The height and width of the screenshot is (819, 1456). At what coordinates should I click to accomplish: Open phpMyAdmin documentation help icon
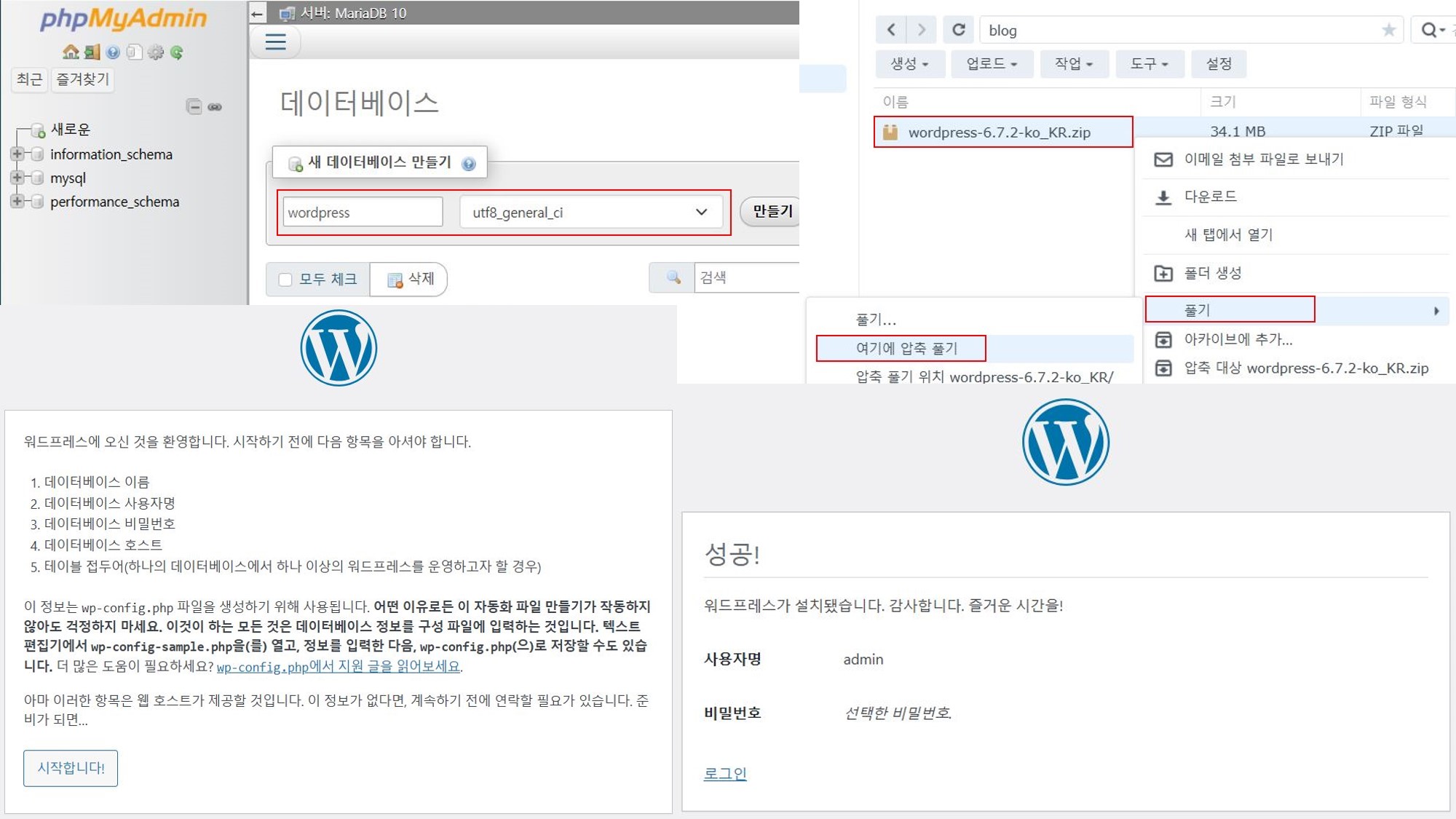[x=113, y=52]
